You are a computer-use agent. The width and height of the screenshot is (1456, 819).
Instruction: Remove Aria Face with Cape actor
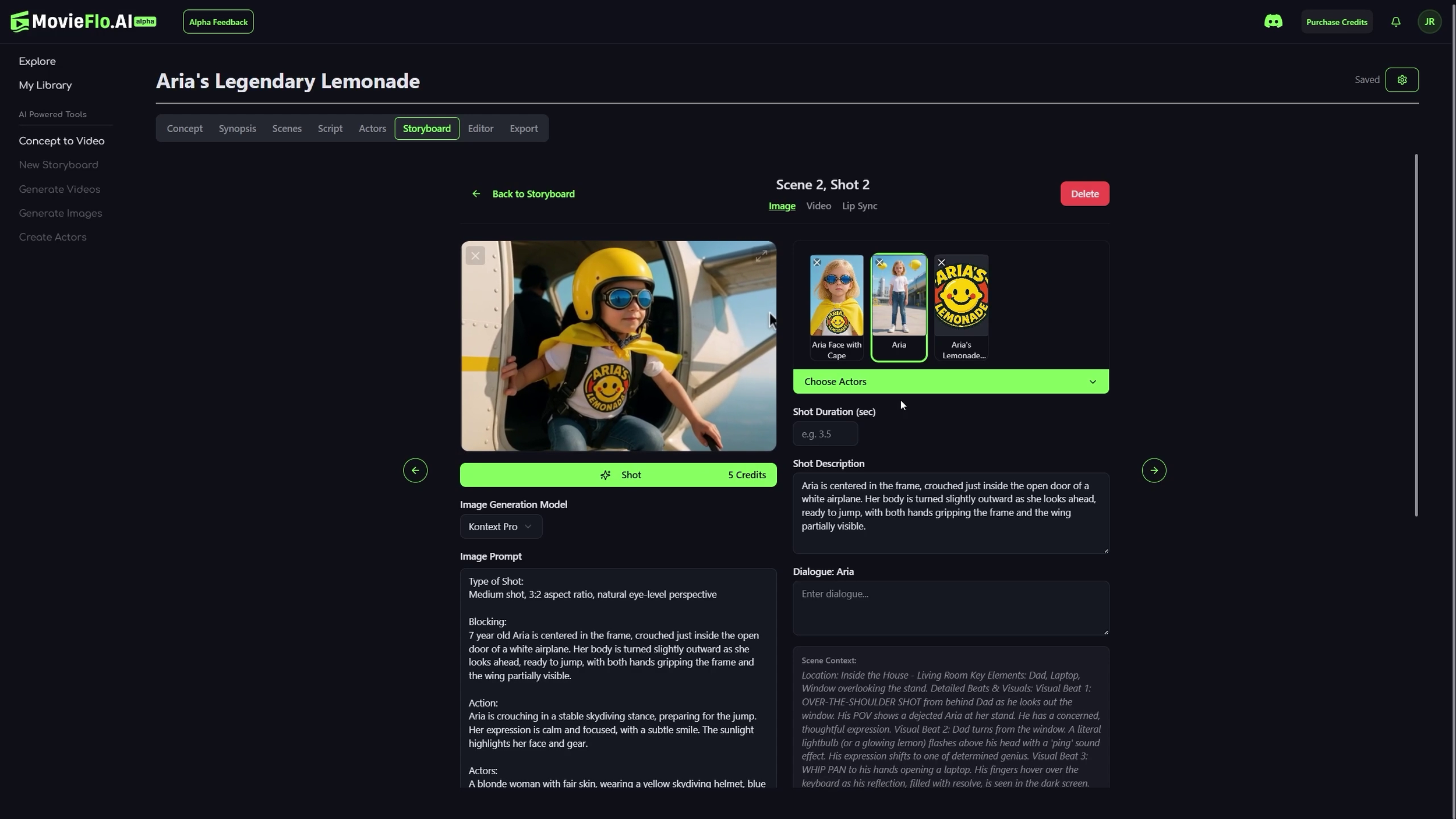tap(817, 263)
